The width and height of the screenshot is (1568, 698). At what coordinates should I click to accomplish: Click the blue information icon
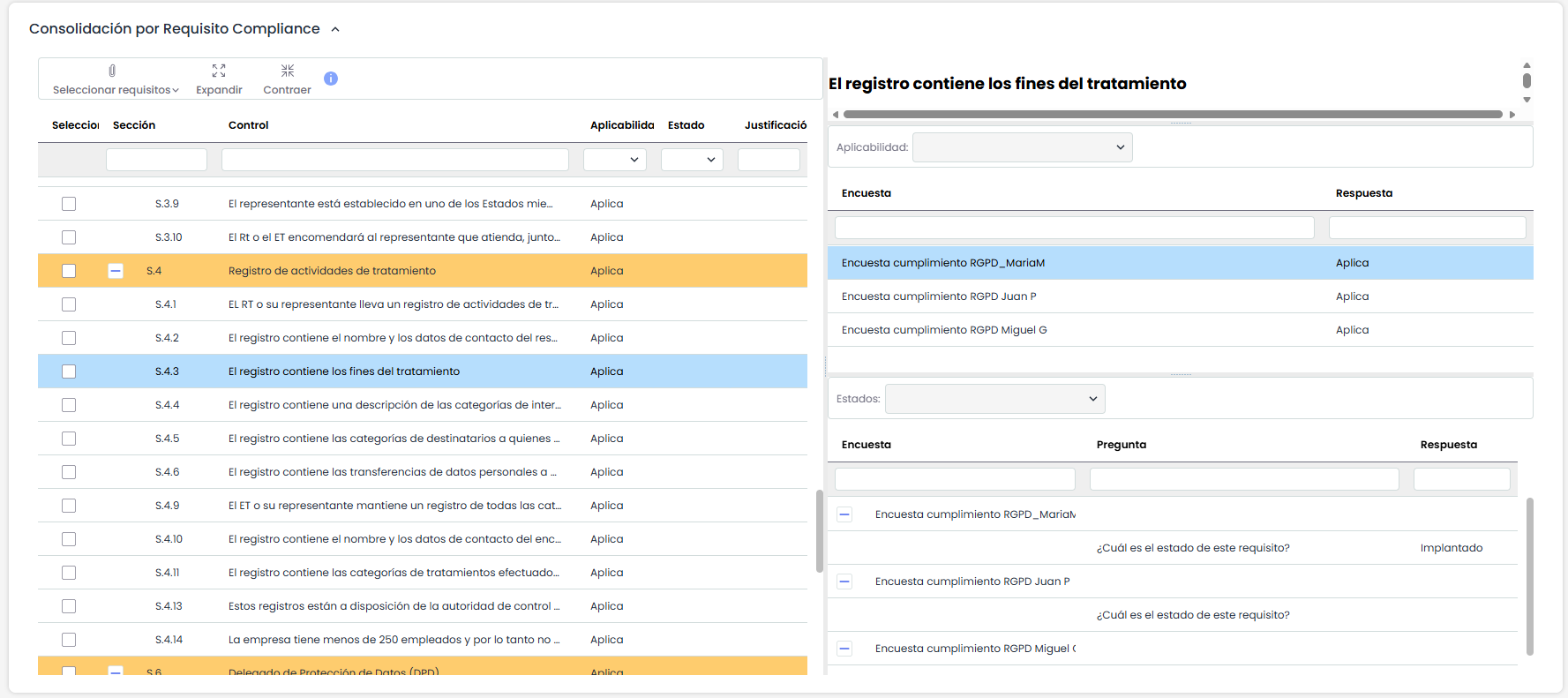pyautogui.click(x=331, y=79)
